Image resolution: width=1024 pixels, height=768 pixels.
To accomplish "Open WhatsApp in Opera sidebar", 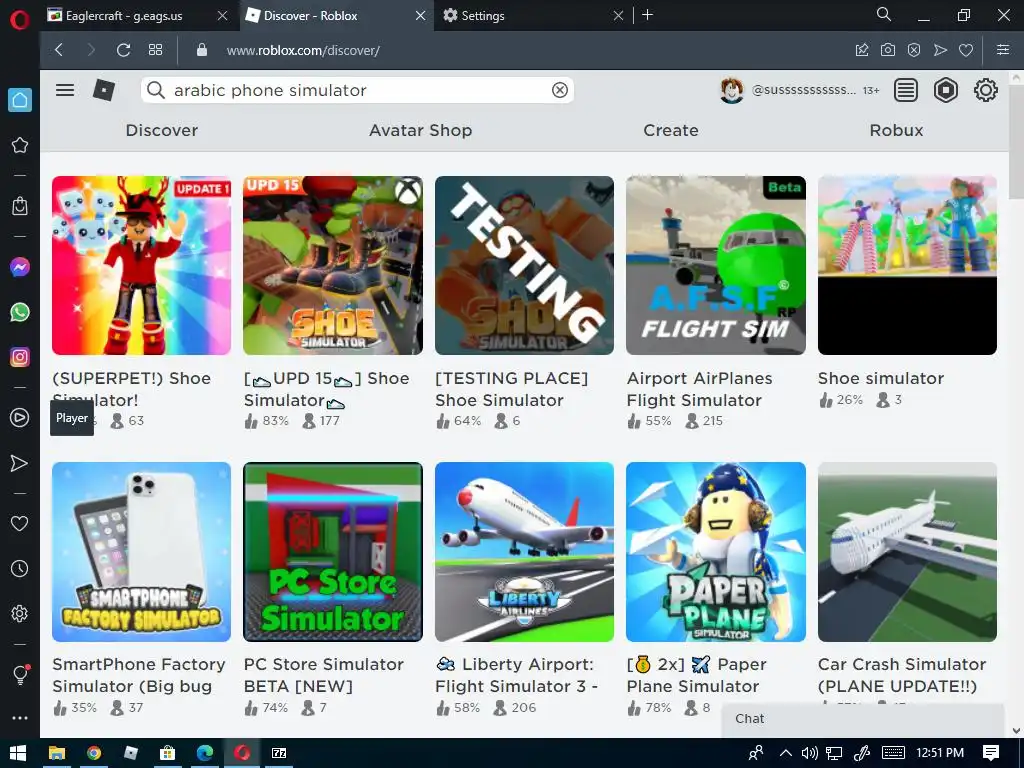I will (x=20, y=312).
